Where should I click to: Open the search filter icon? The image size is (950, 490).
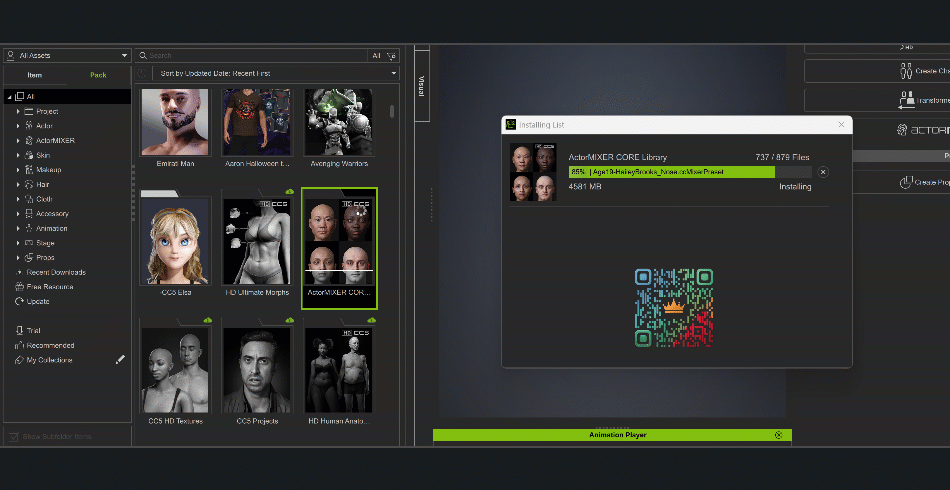tap(391, 56)
